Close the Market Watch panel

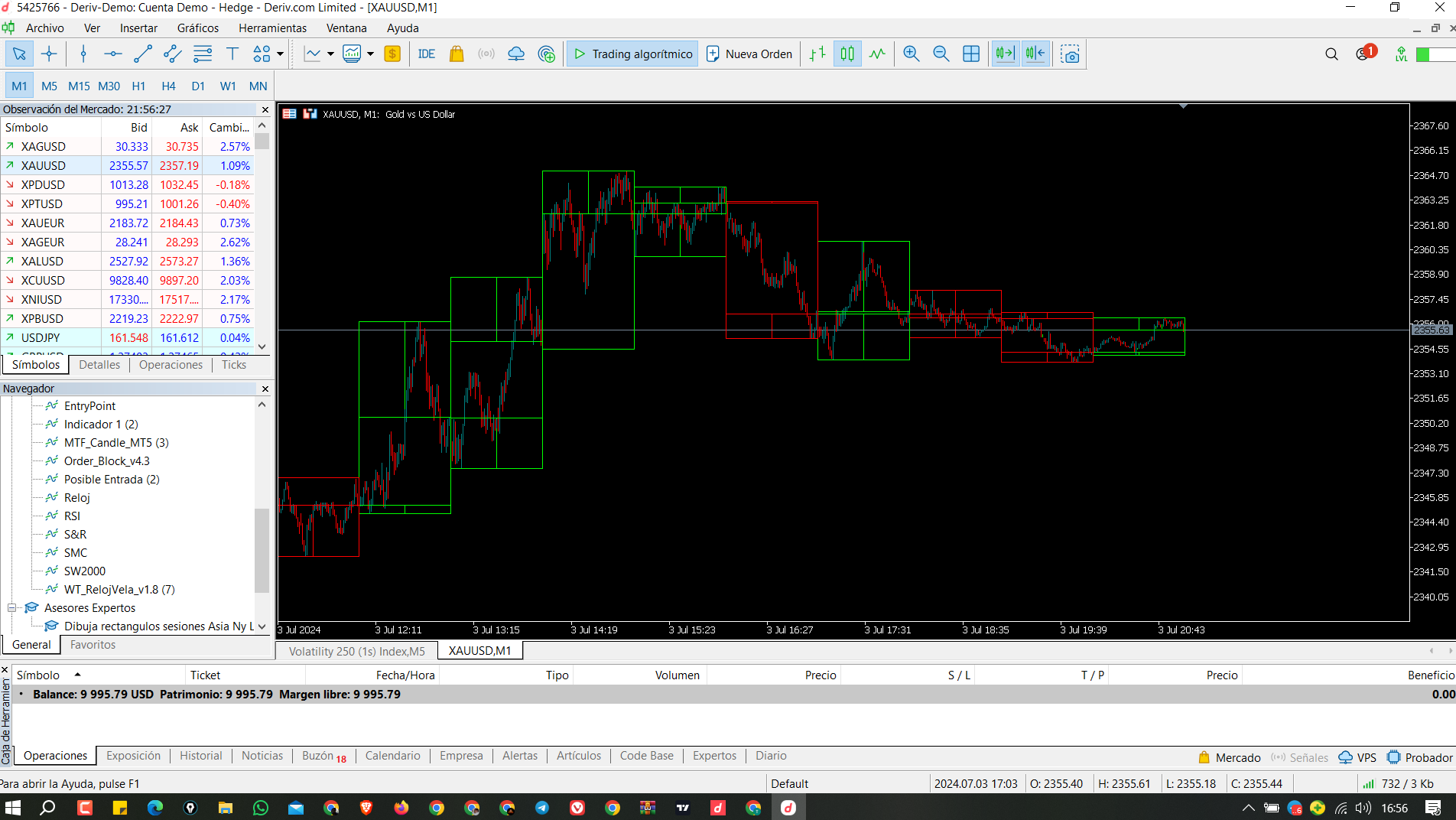[265, 109]
